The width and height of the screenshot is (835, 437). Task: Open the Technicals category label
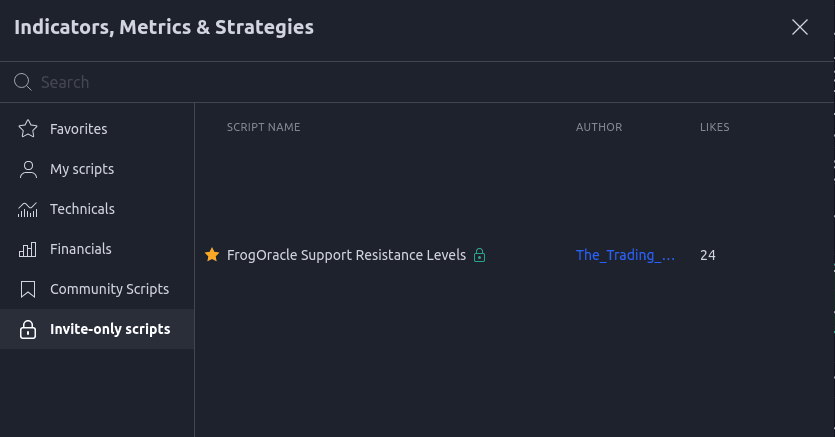(x=83, y=209)
